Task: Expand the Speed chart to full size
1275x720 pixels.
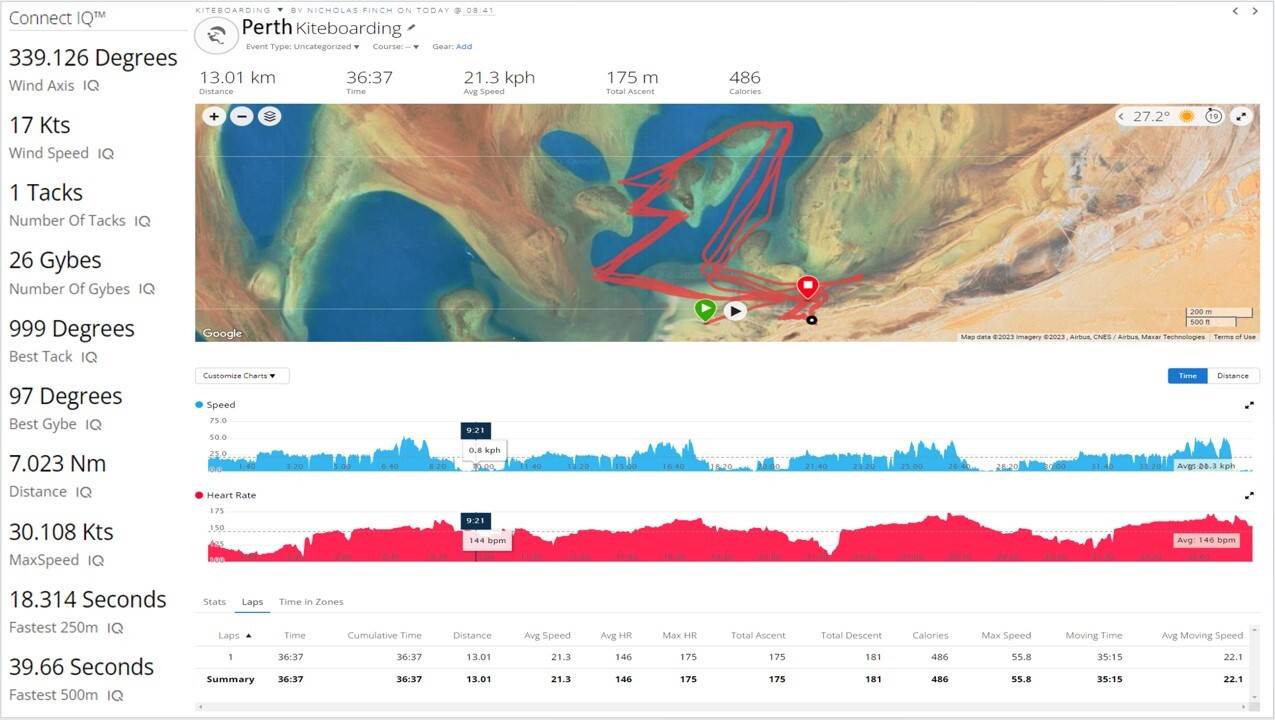Action: click(1249, 405)
